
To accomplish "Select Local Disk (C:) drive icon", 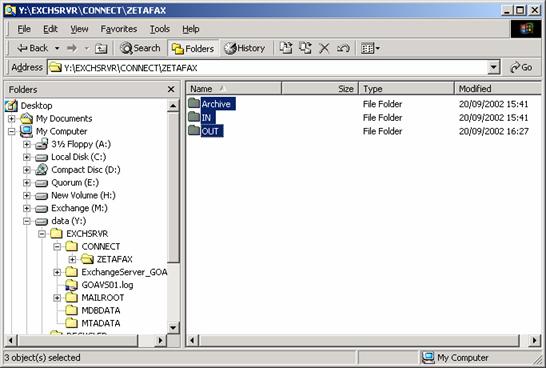I will (x=41, y=157).
